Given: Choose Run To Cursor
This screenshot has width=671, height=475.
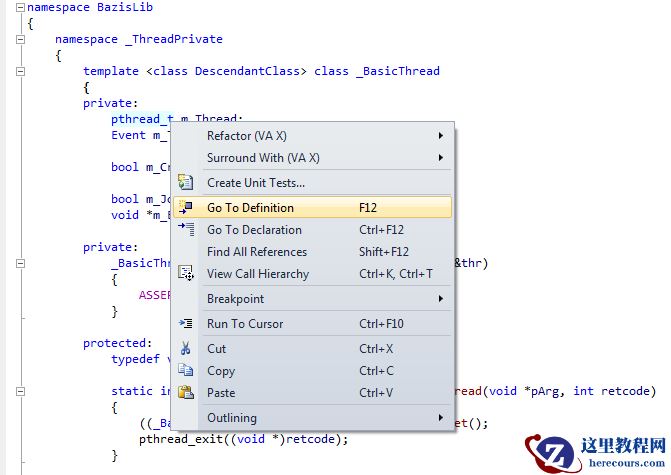Looking at the screenshot, I should (x=312, y=324).
